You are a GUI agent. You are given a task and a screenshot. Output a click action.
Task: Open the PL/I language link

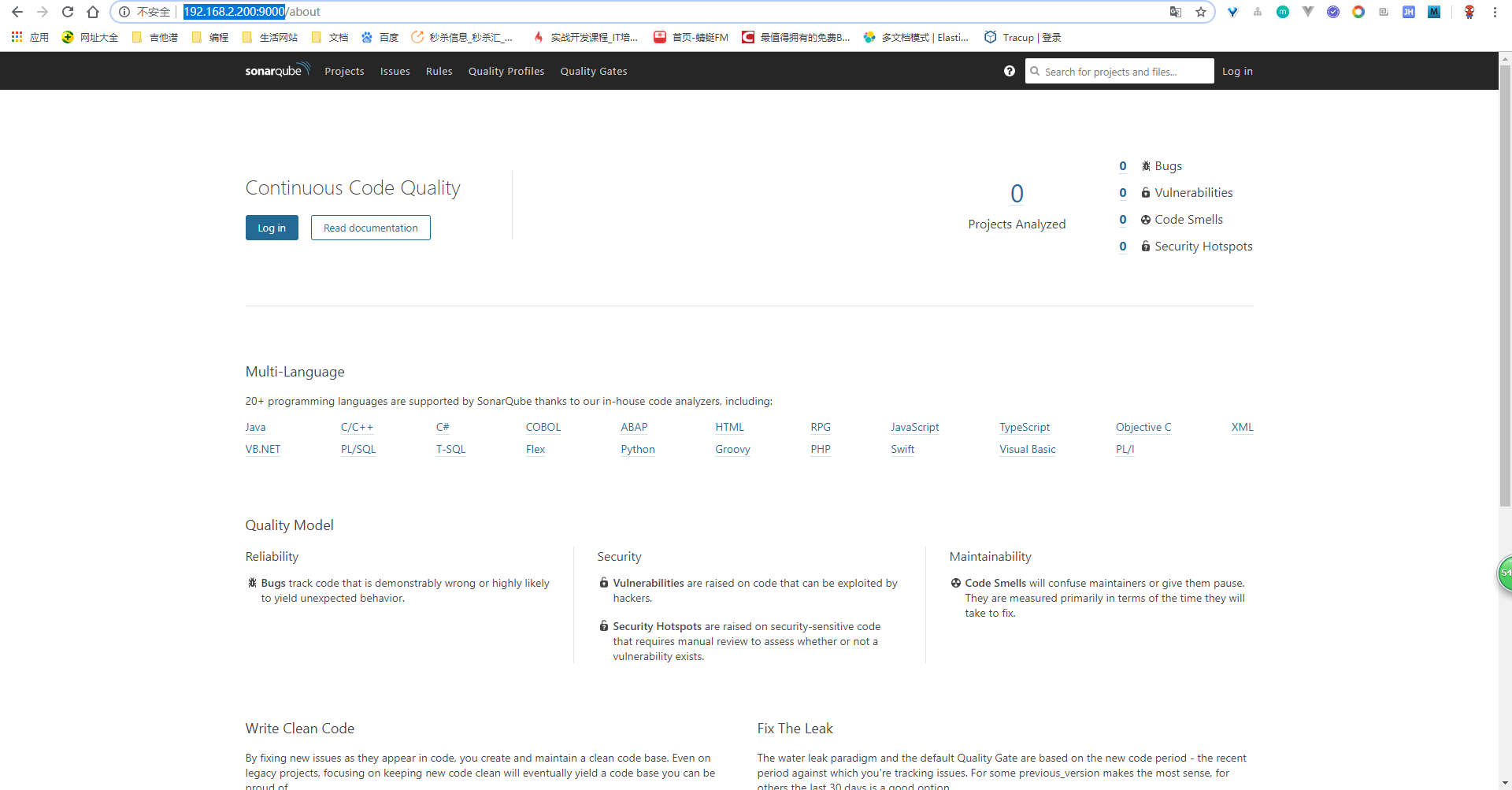tap(1125, 449)
